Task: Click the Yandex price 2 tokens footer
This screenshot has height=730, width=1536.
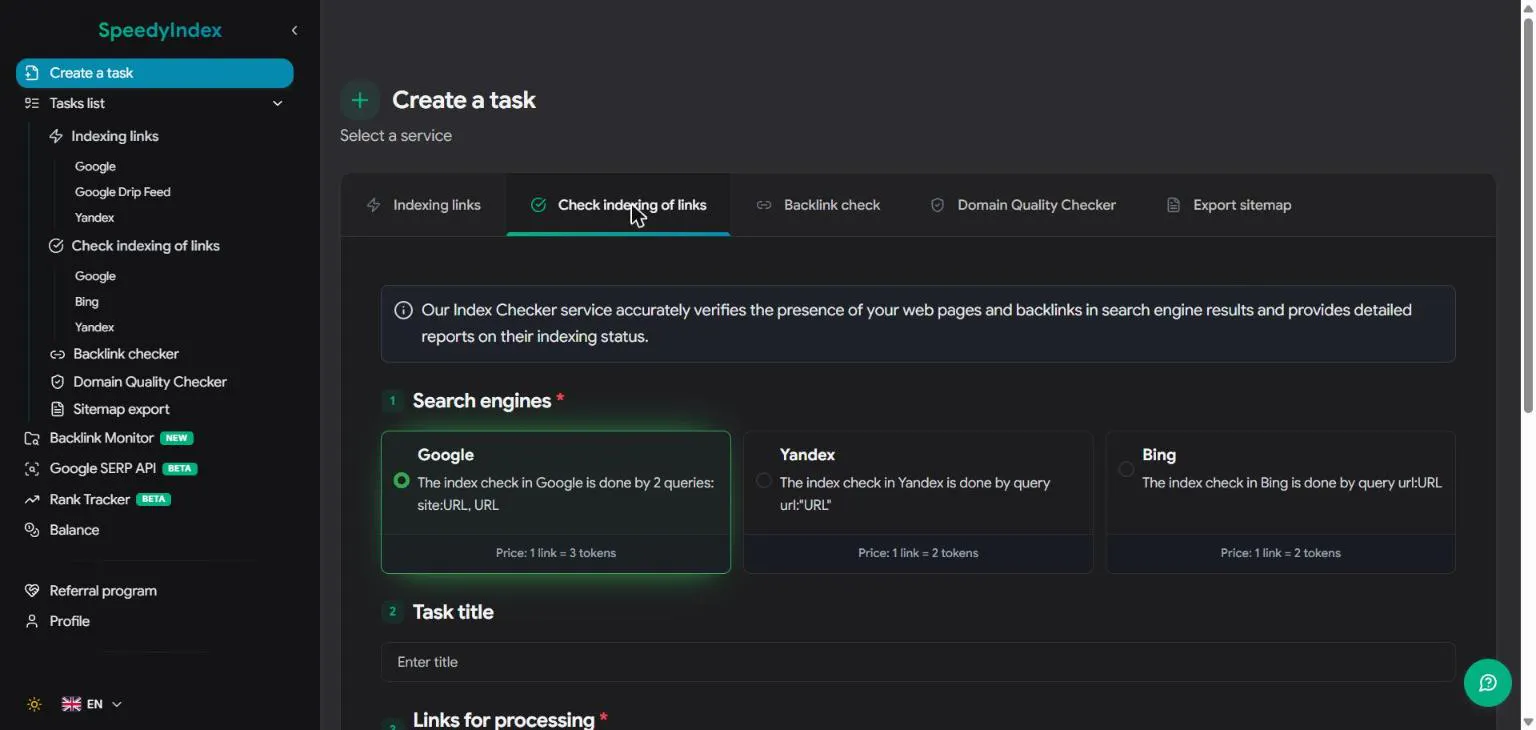Action: click(x=918, y=553)
